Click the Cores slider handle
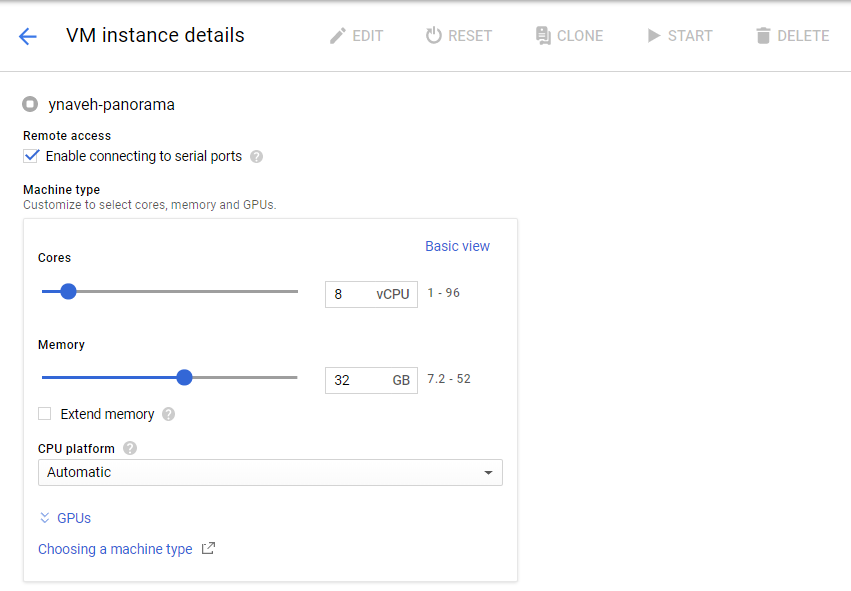The image size is (851, 591). click(x=68, y=292)
